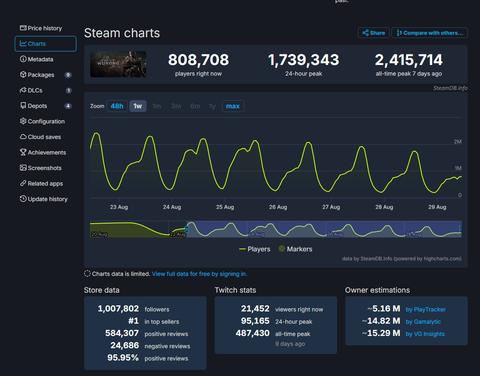
Task: Select the Charts sidebar item
Action: (46, 44)
